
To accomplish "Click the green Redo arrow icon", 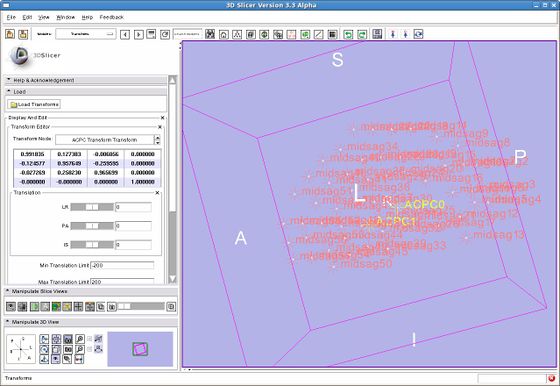I will 362,34.
